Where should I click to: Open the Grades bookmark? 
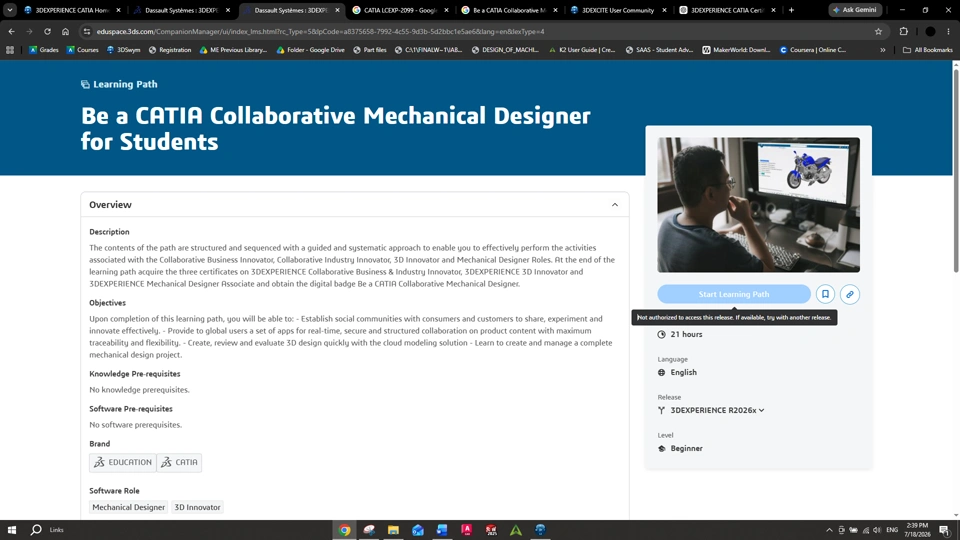point(43,50)
